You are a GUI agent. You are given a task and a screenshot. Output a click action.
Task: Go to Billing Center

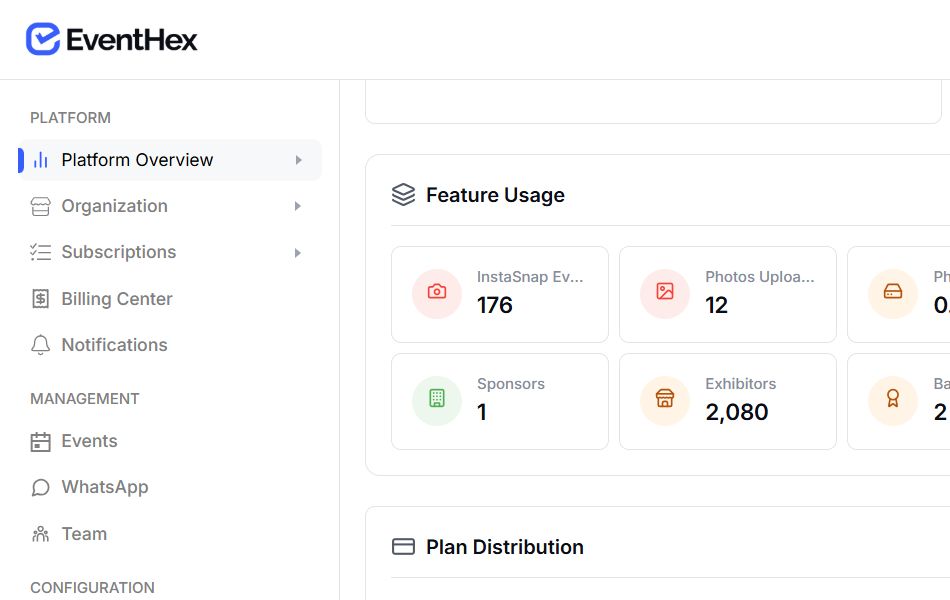170,299
